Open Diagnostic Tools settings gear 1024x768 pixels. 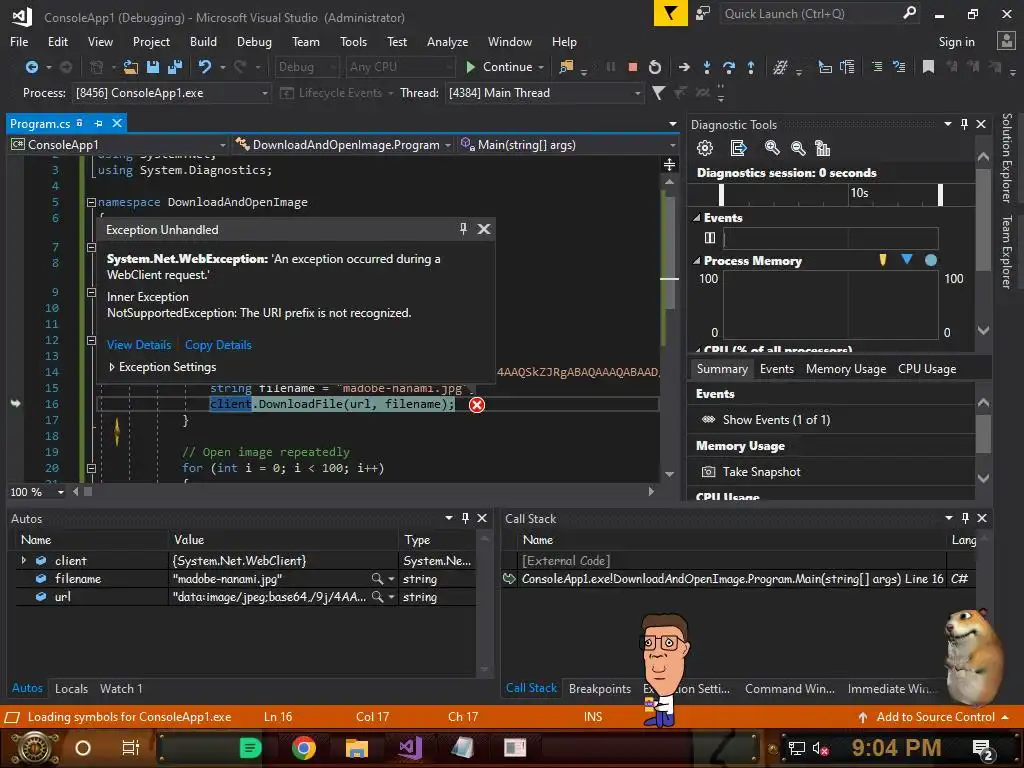[x=705, y=148]
